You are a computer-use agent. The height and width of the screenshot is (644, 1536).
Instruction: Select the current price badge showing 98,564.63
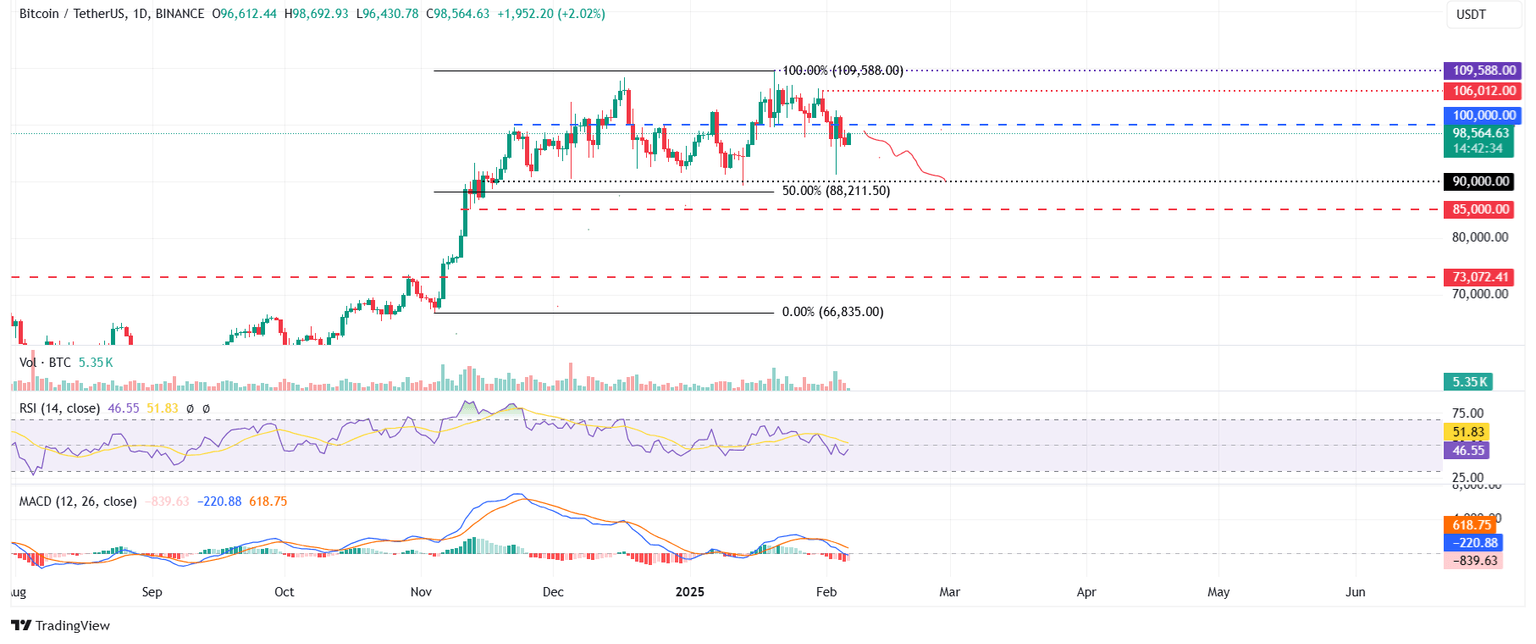(x=1481, y=132)
